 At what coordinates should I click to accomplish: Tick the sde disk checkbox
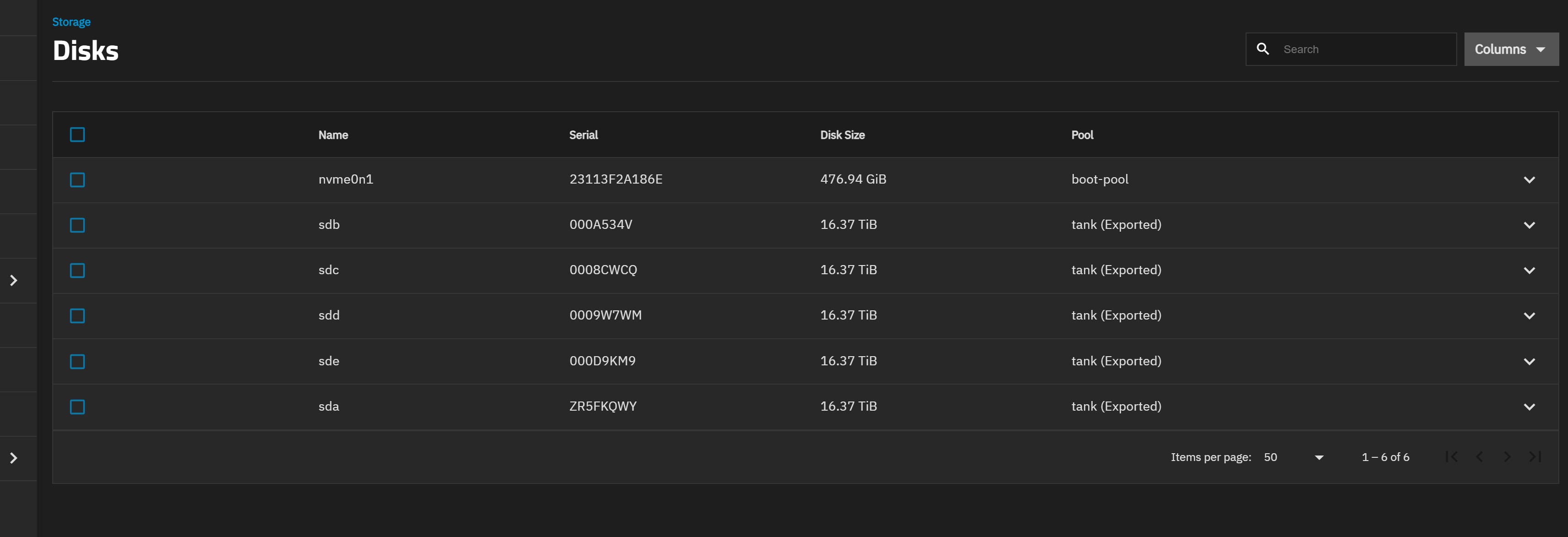77,362
